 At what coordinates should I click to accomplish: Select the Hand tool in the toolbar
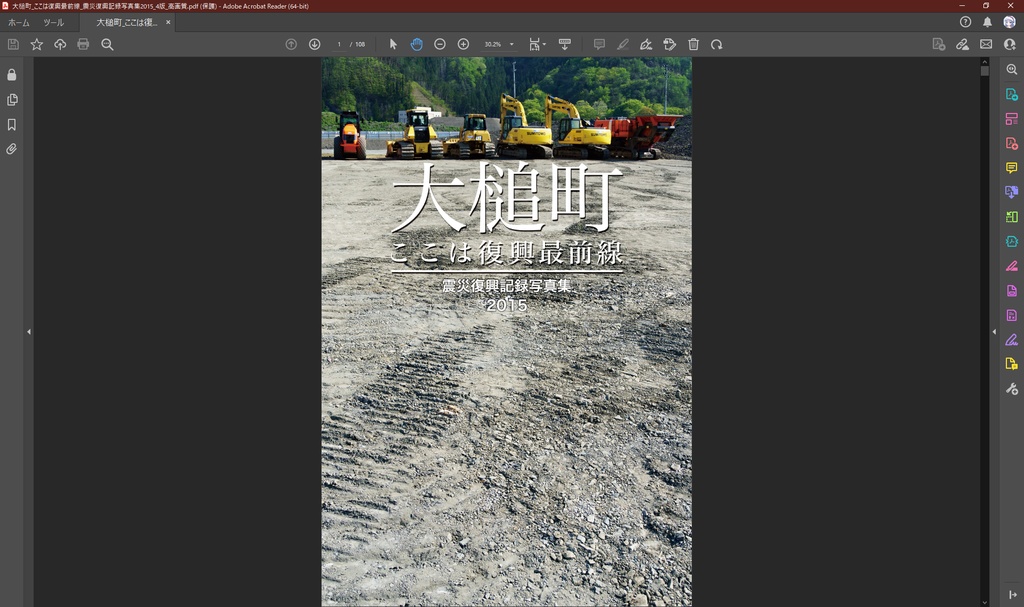coord(416,44)
